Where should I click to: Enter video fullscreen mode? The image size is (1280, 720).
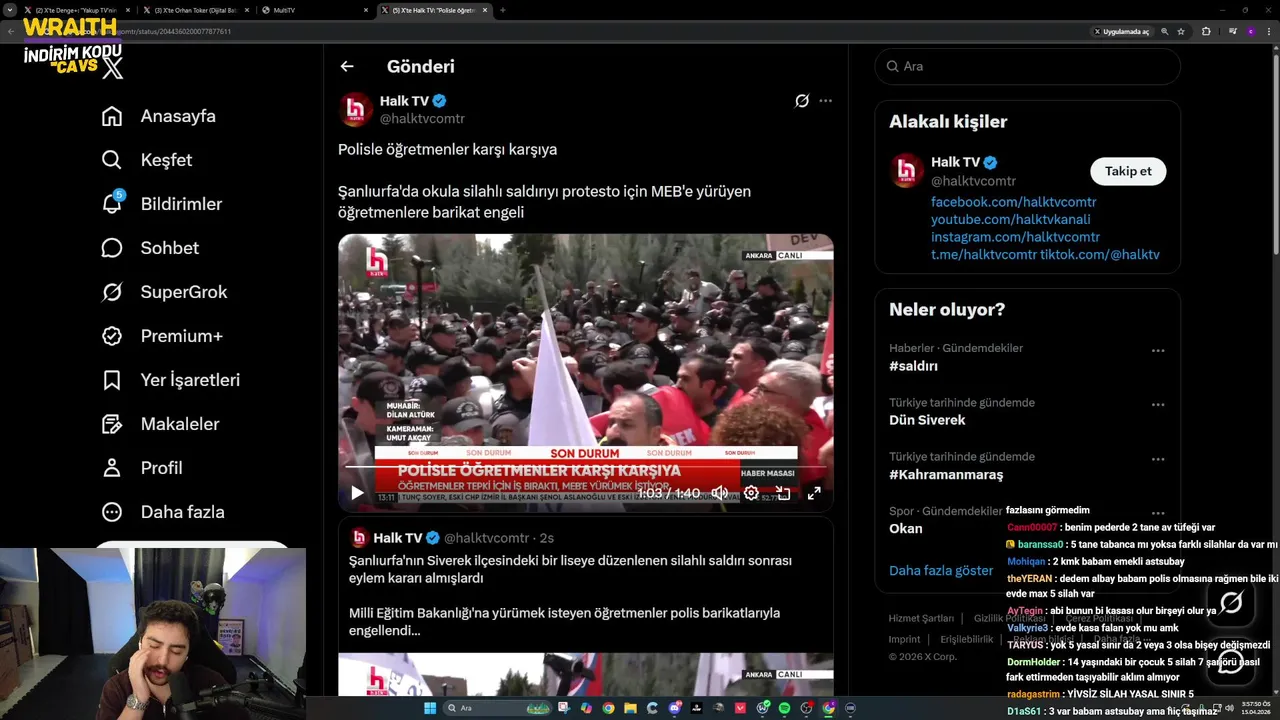click(x=814, y=492)
